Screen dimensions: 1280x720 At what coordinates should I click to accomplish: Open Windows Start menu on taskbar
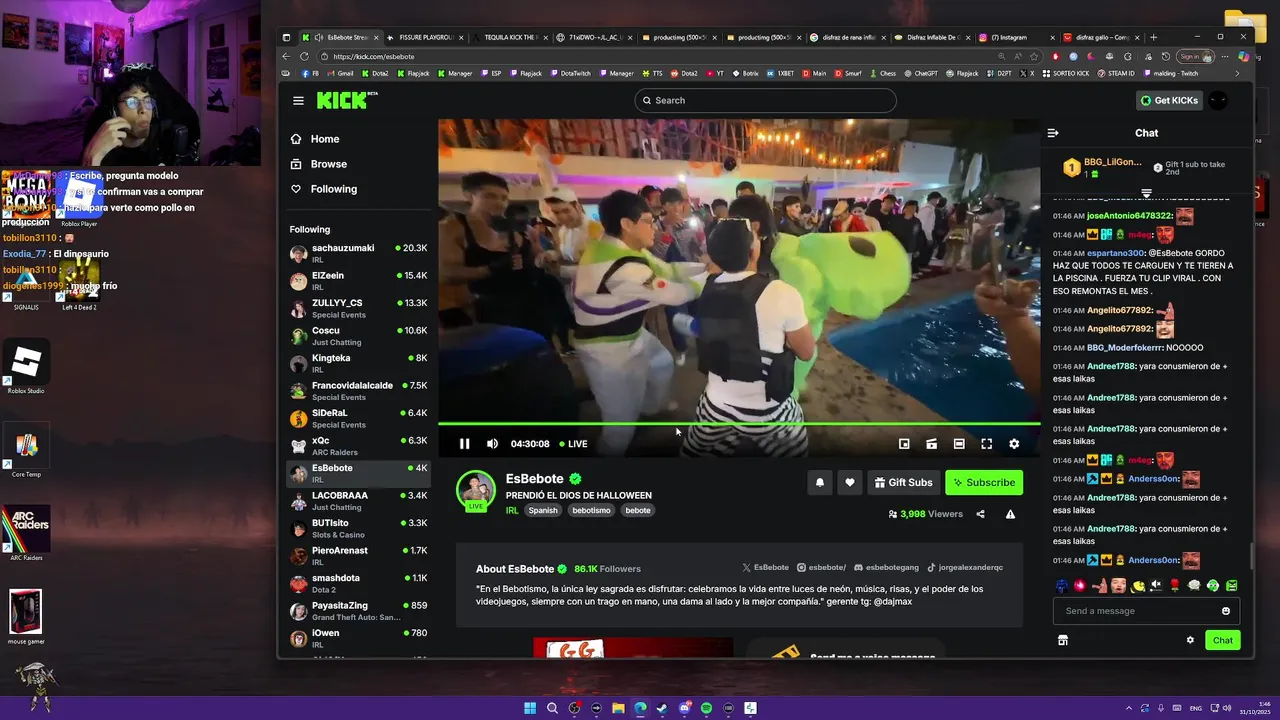pos(530,708)
